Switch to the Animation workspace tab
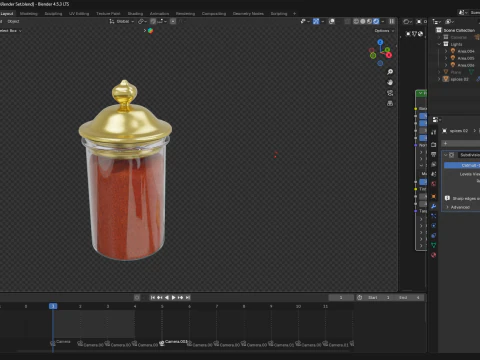480x360 pixels. point(159,14)
